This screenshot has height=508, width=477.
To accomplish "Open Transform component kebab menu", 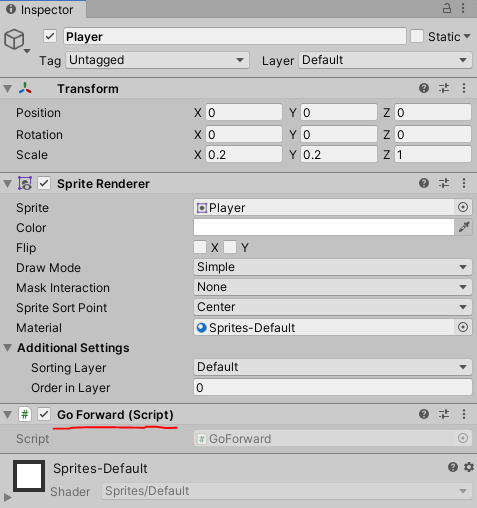I will click(x=464, y=88).
